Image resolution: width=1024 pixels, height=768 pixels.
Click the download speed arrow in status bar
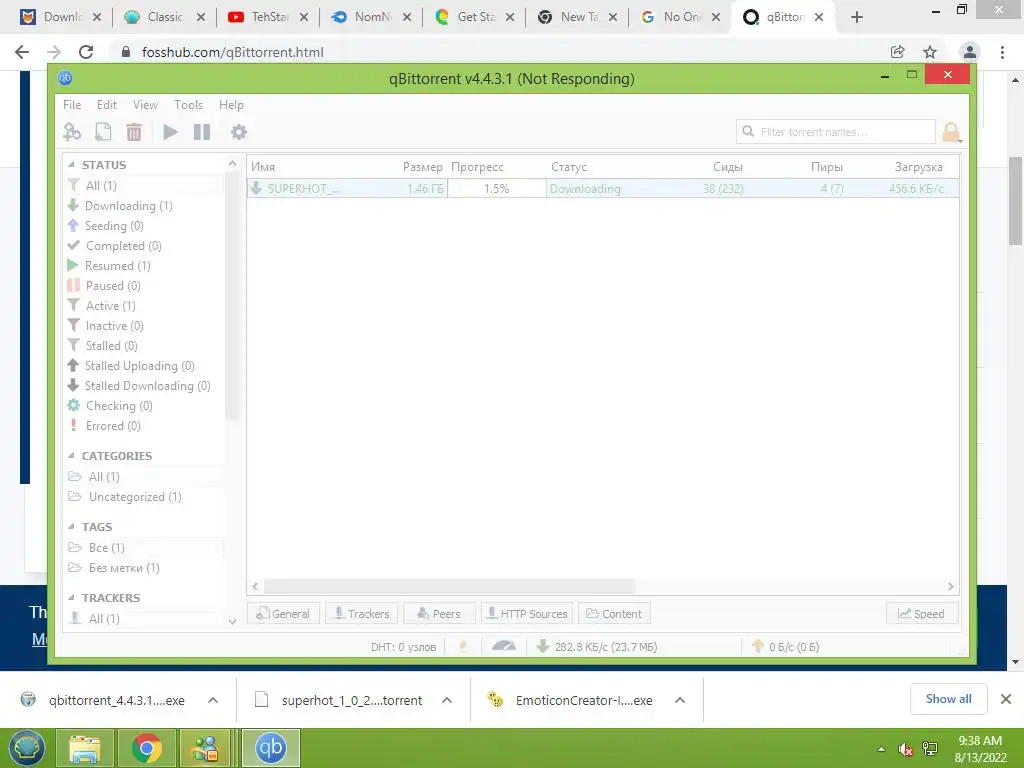tap(542, 647)
